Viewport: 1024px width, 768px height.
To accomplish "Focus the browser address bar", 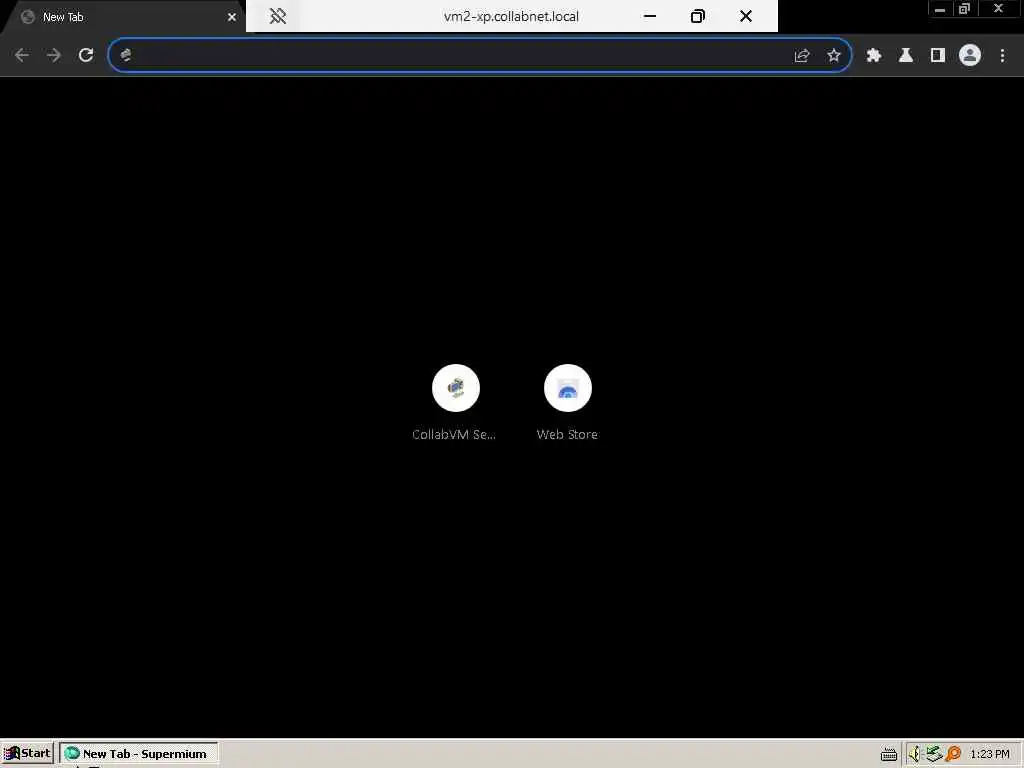I will tap(480, 56).
